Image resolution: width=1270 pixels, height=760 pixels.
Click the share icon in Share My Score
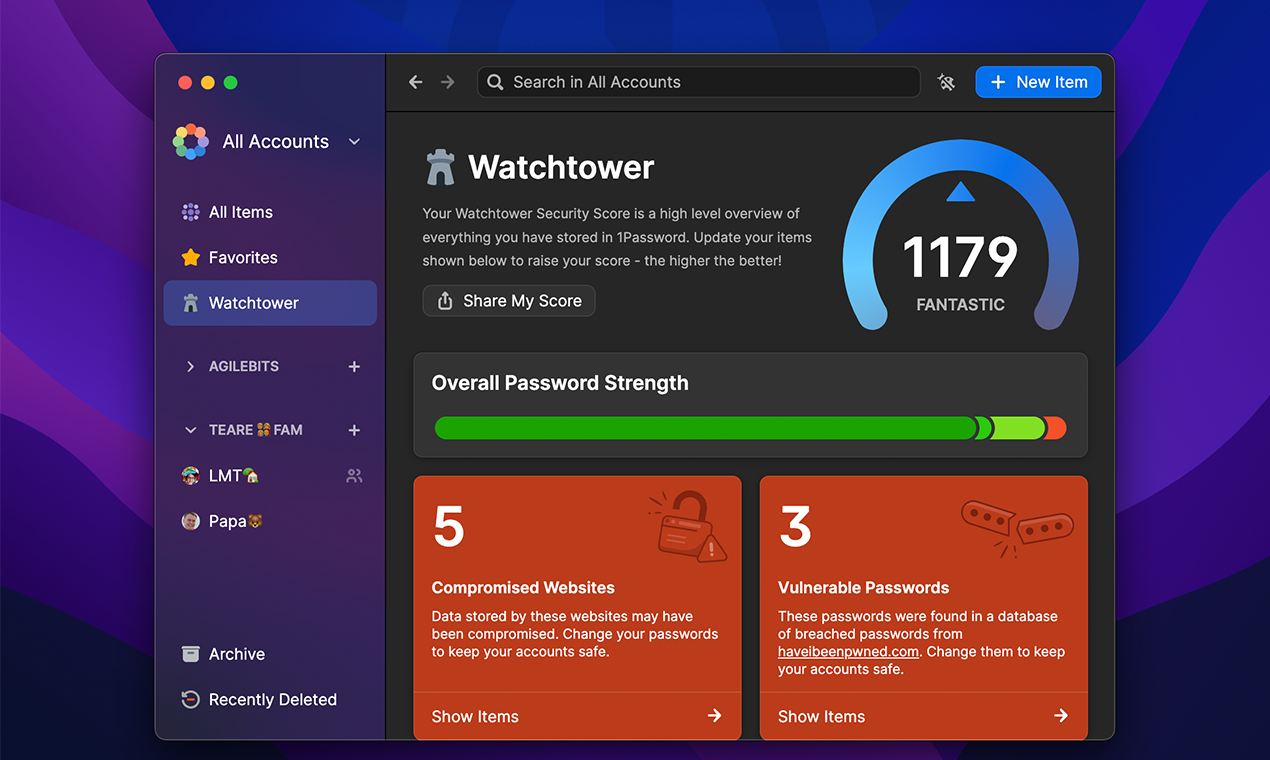coord(445,301)
